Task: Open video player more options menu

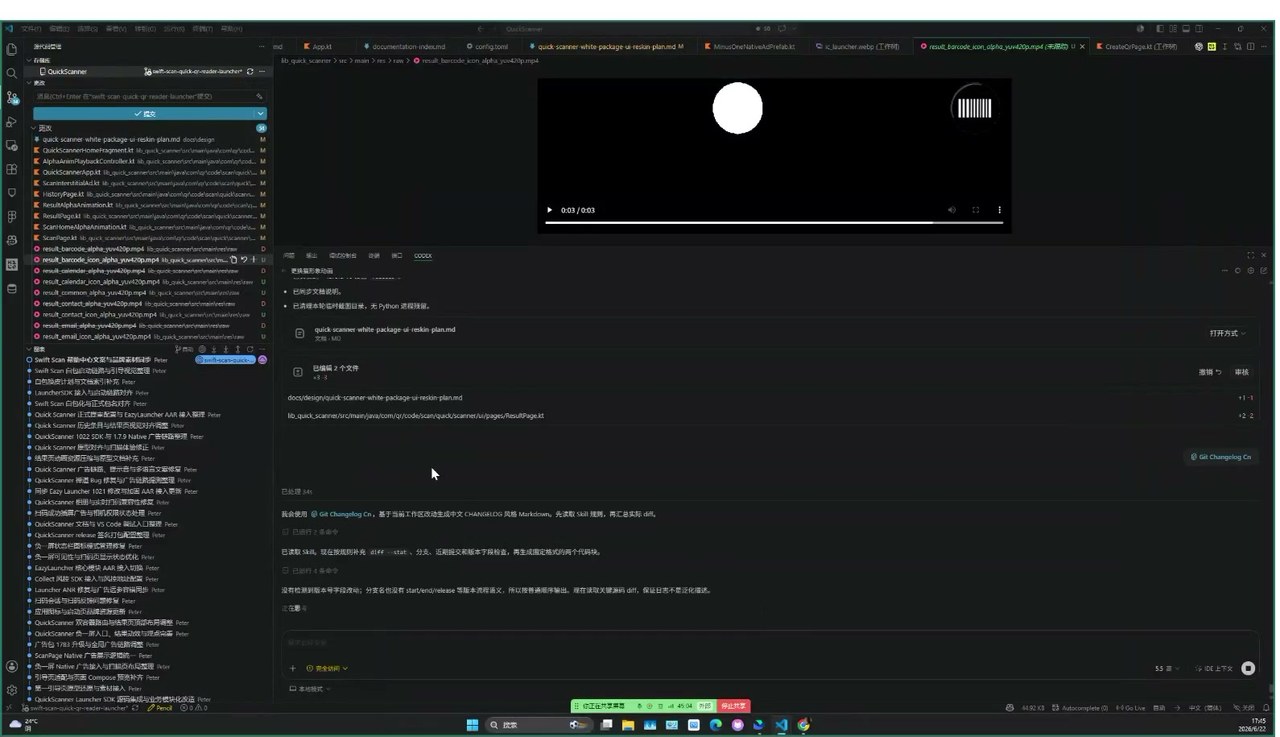Action: click(999, 210)
